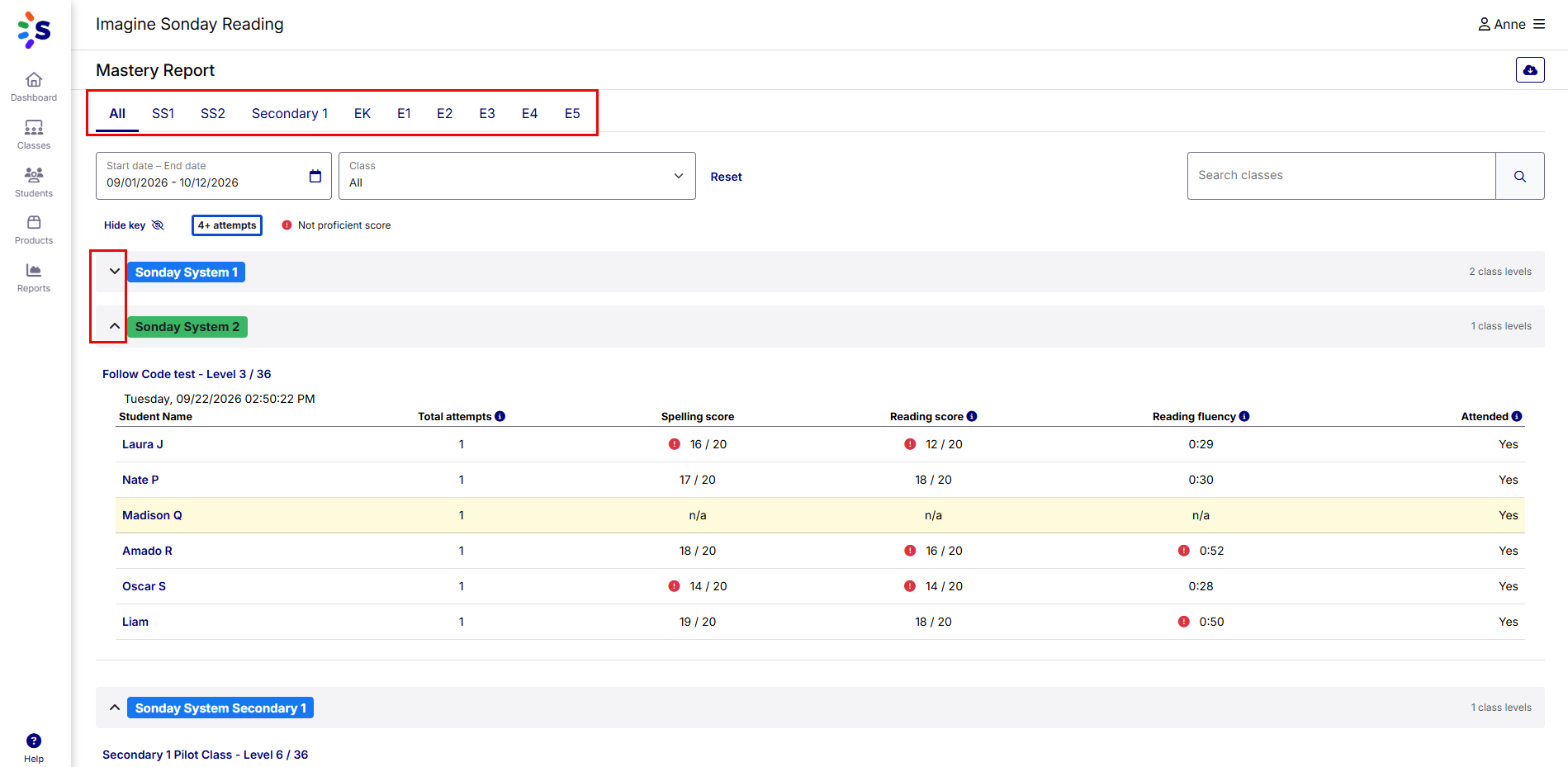The height and width of the screenshot is (767, 1568).
Task: Click the Help question mark icon
Action: coord(34,741)
